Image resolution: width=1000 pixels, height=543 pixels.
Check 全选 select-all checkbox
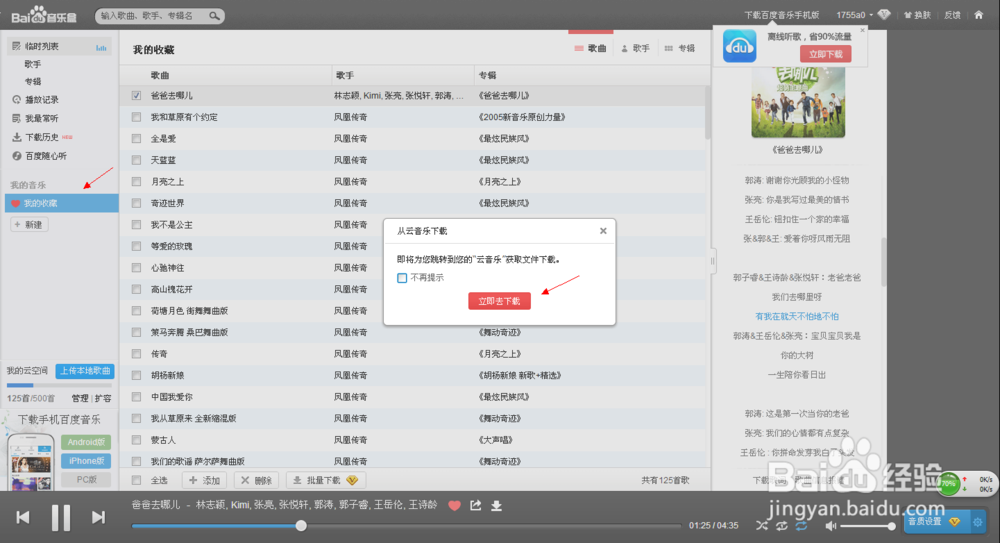(x=136, y=480)
